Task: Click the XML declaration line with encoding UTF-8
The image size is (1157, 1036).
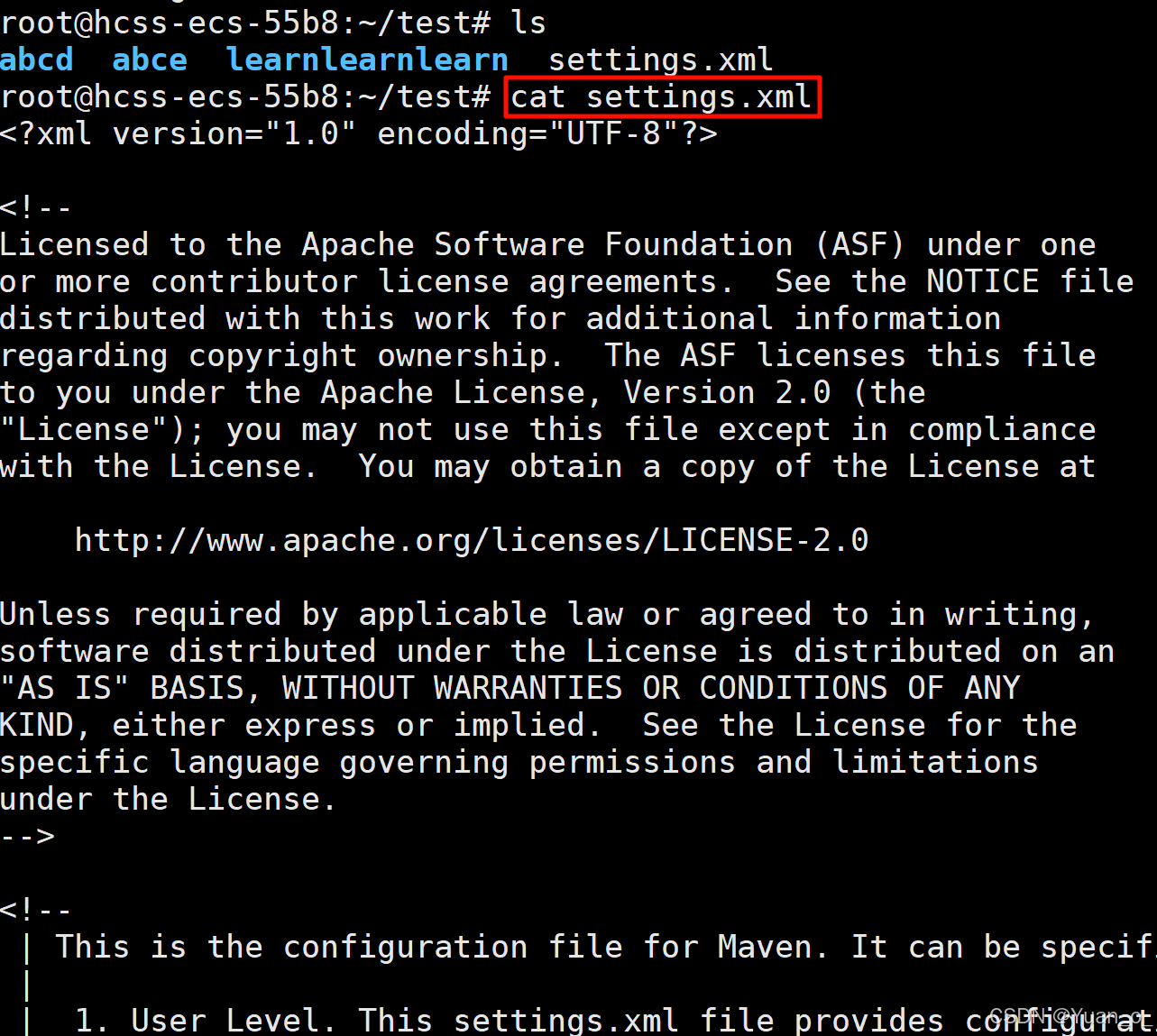Action: click(x=359, y=133)
